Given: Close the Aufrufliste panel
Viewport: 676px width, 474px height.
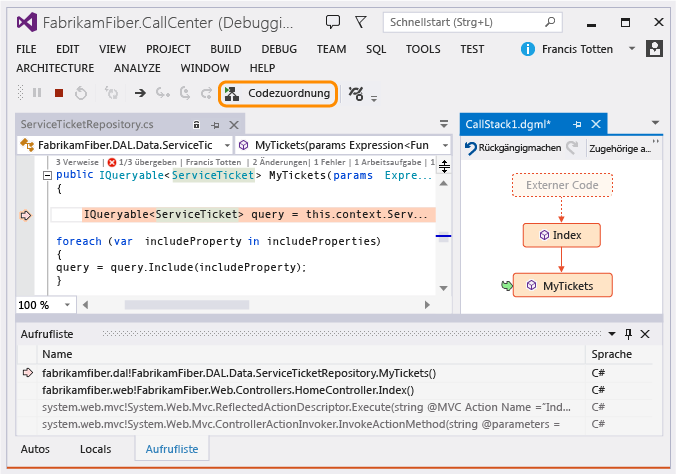Looking at the screenshot, I should point(645,334).
